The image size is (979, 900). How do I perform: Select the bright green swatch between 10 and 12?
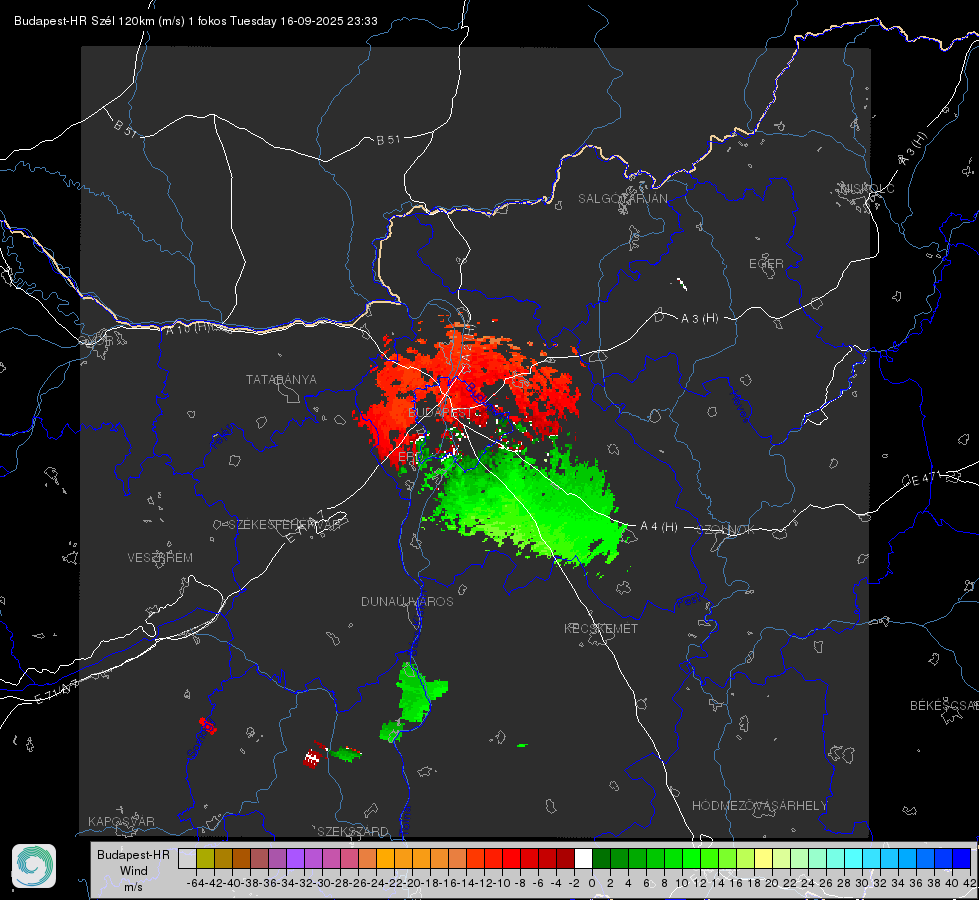pos(691,858)
